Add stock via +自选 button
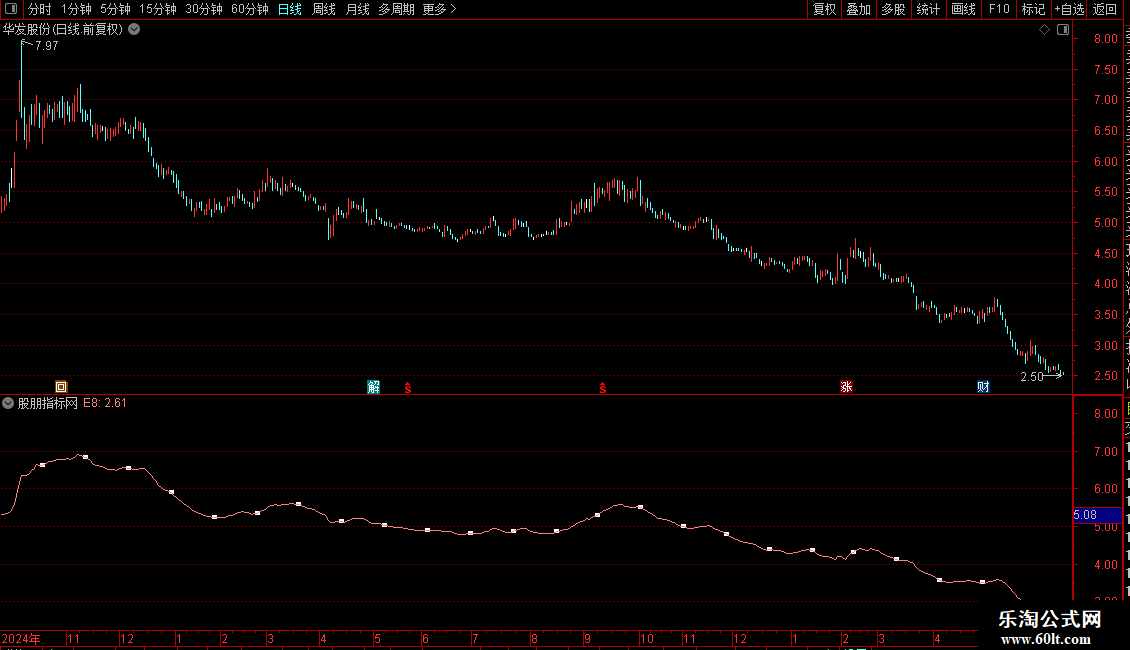 pos(1069,9)
